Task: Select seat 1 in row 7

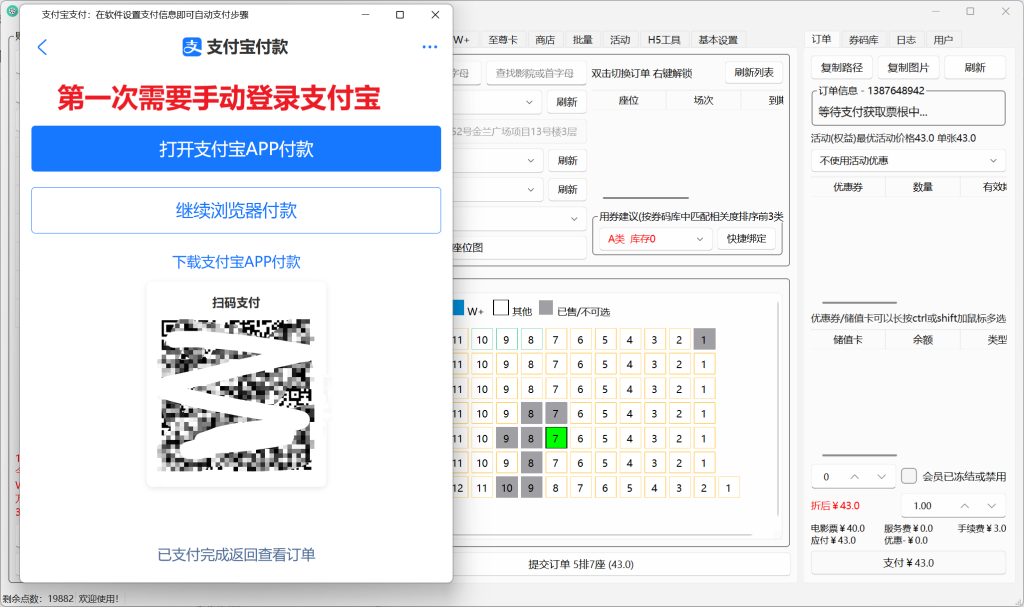Action: coord(729,487)
